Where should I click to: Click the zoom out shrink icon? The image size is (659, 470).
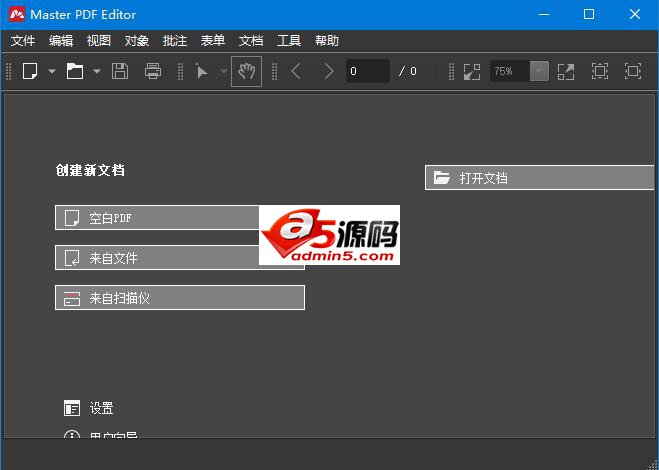click(x=472, y=71)
